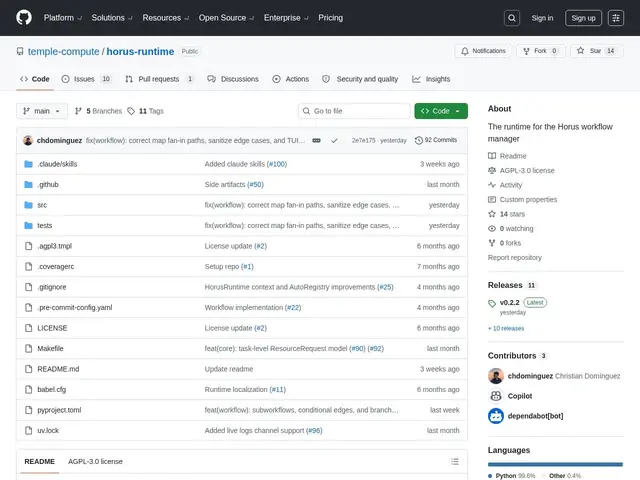This screenshot has width=640, height=480.
Task: Switch to the Discussions tab
Action: pos(233,79)
